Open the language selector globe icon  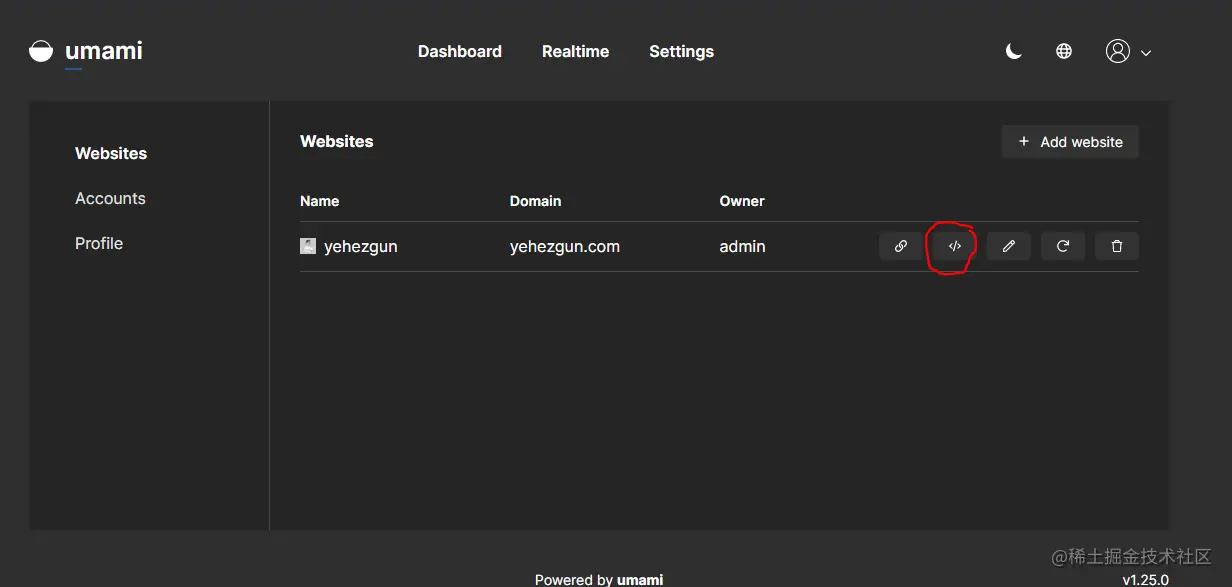[x=1064, y=50]
